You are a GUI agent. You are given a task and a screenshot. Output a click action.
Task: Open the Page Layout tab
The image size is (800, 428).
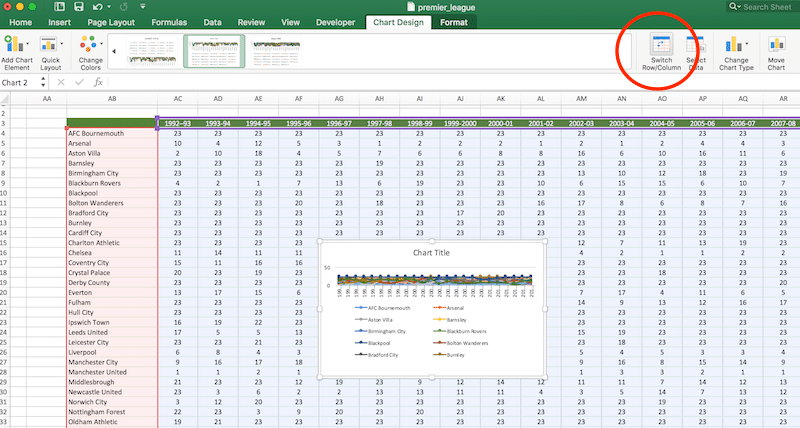click(111, 22)
